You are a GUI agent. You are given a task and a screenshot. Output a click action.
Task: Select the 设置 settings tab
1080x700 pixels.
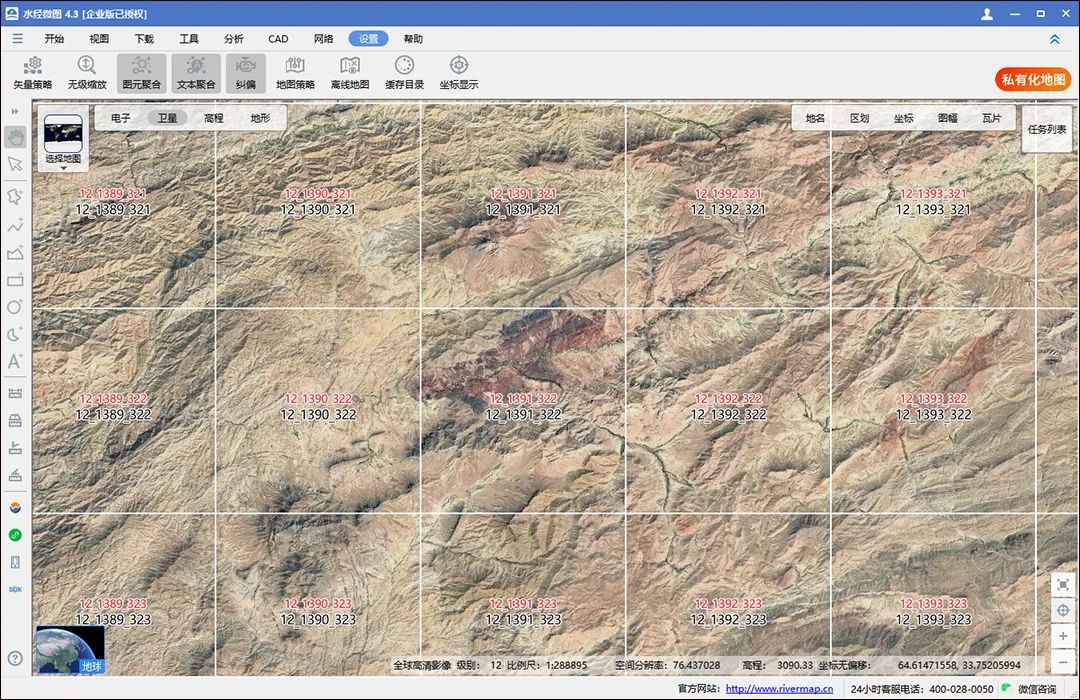point(368,39)
